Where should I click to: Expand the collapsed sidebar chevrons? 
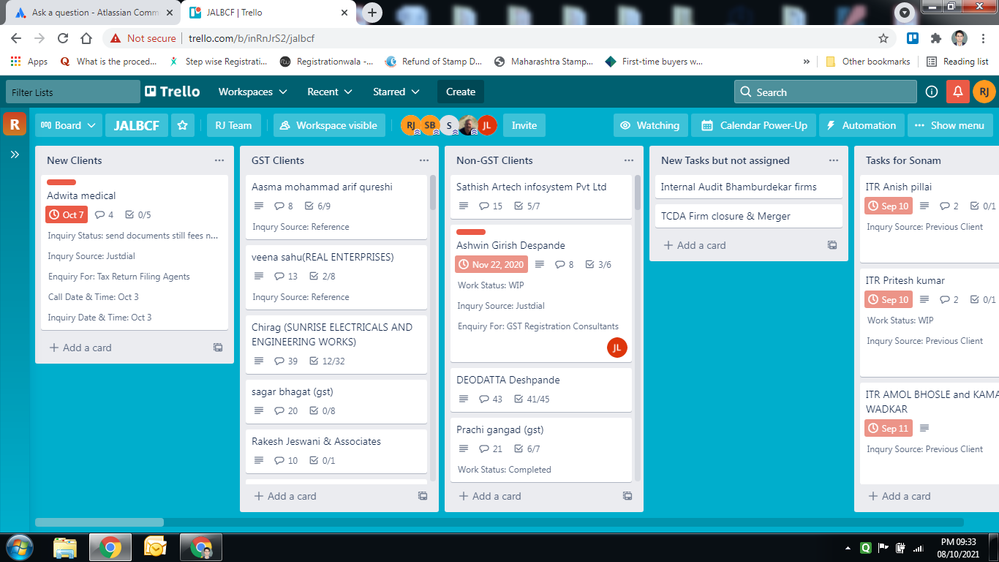(15, 154)
